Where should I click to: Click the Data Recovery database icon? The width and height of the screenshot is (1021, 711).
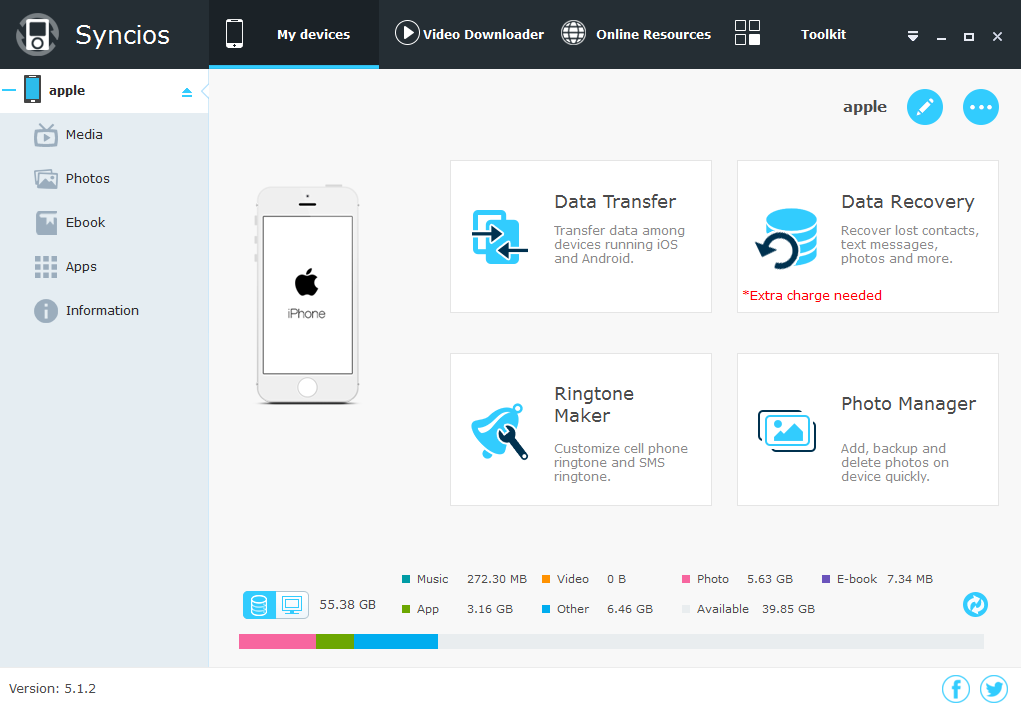787,238
